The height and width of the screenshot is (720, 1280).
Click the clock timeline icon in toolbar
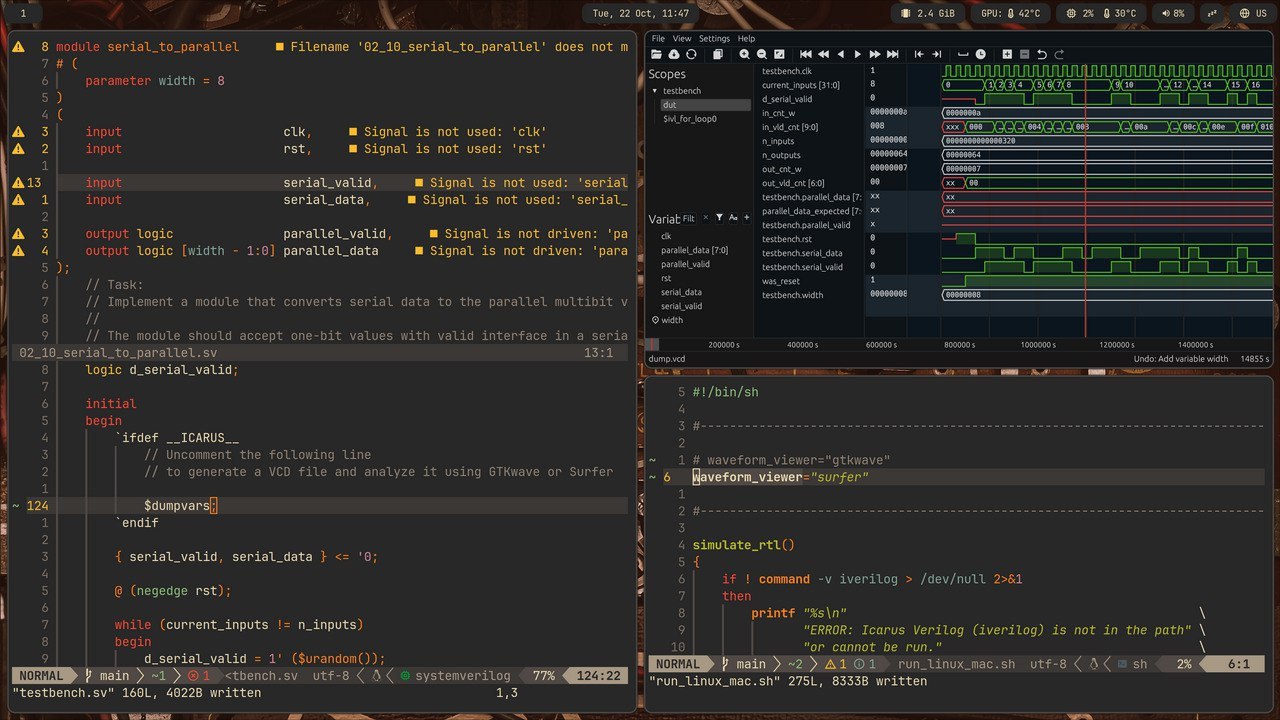(x=980, y=54)
